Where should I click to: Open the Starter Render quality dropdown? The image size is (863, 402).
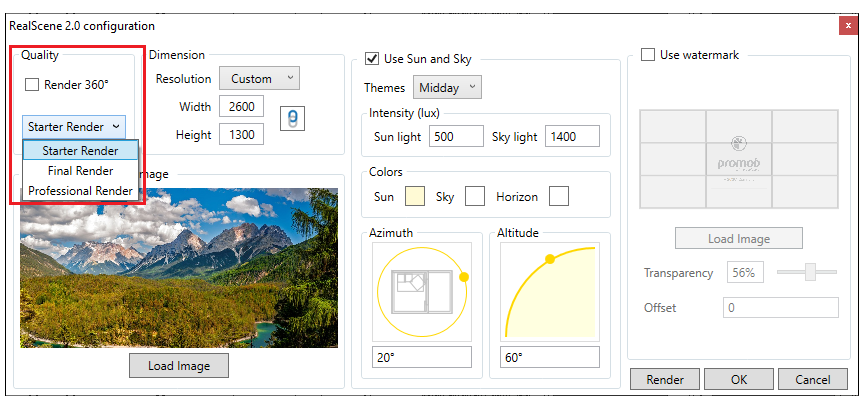click(x=74, y=127)
